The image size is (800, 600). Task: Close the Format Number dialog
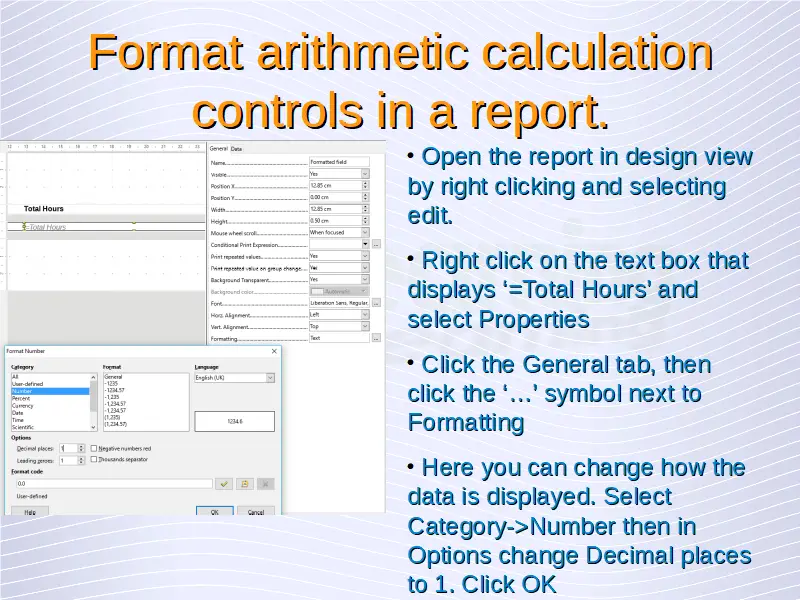point(274,351)
